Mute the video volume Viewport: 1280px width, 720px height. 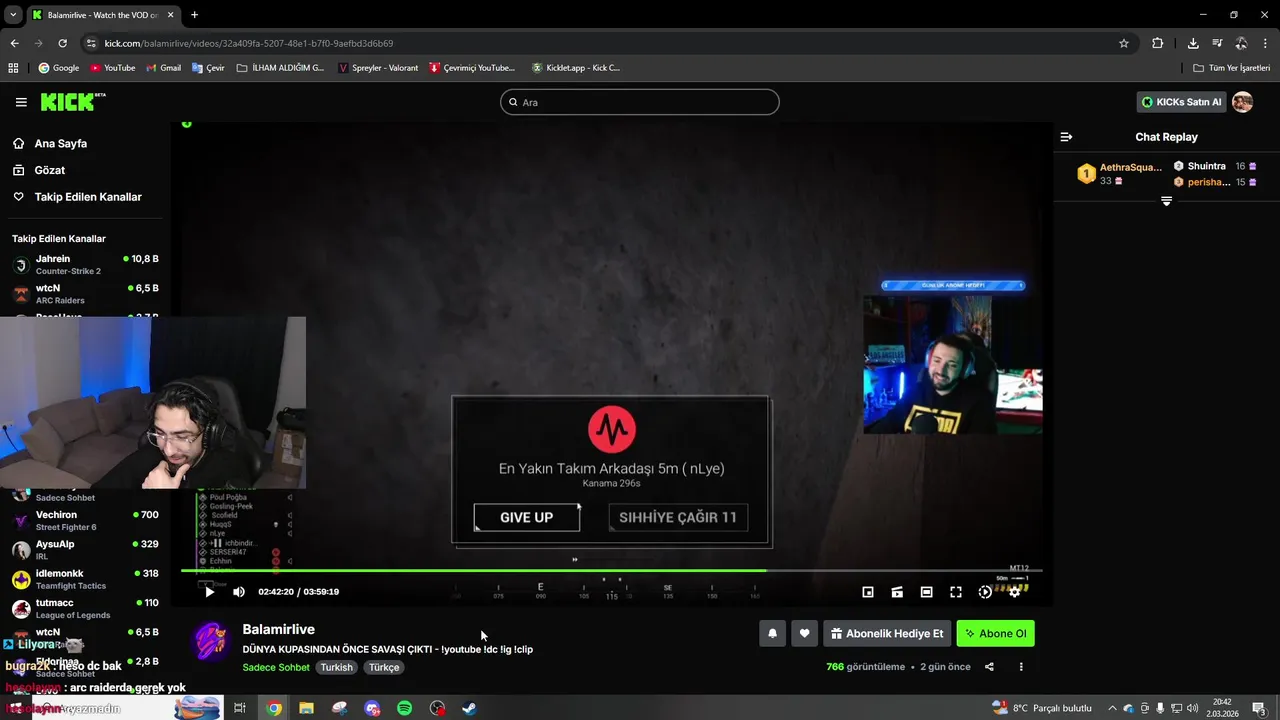pyautogui.click(x=239, y=592)
